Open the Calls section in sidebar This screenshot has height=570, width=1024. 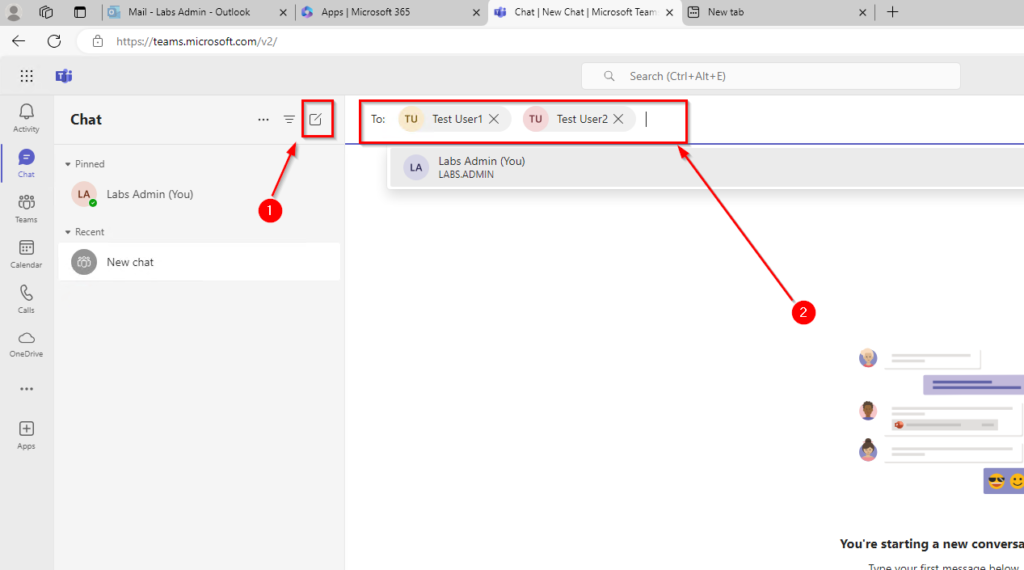click(x=26, y=299)
